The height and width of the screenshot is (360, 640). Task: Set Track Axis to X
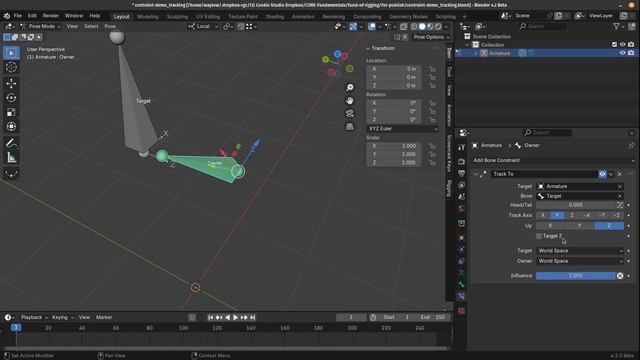[543, 215]
